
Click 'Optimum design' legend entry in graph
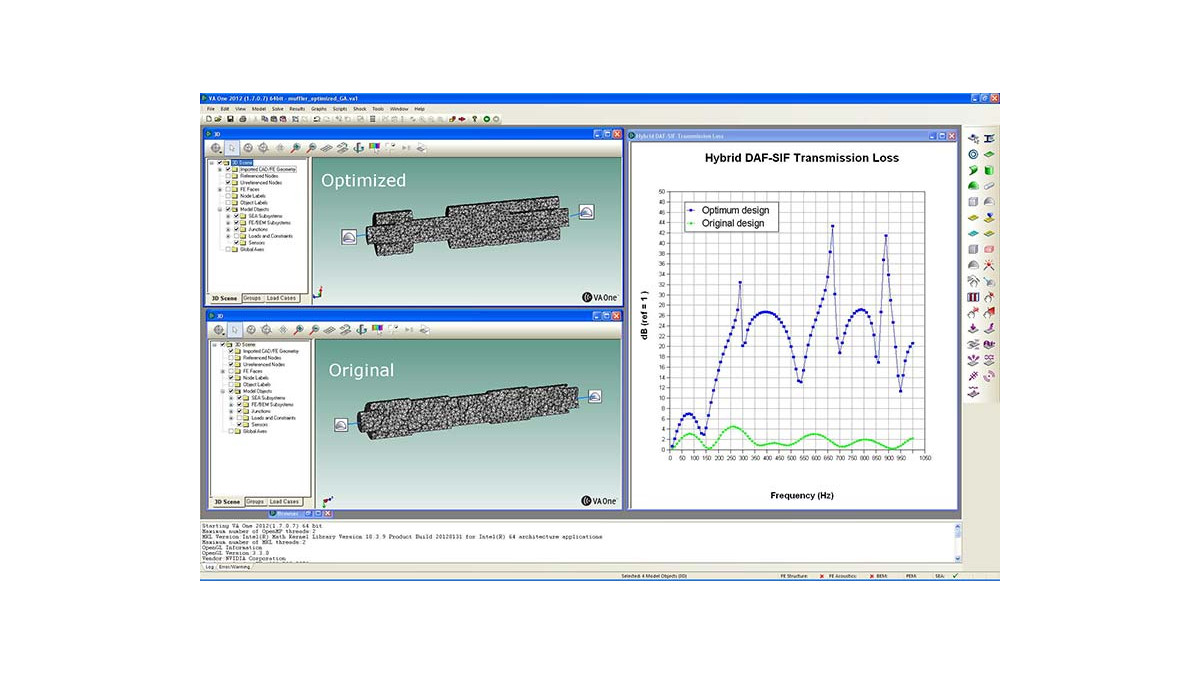coord(728,210)
